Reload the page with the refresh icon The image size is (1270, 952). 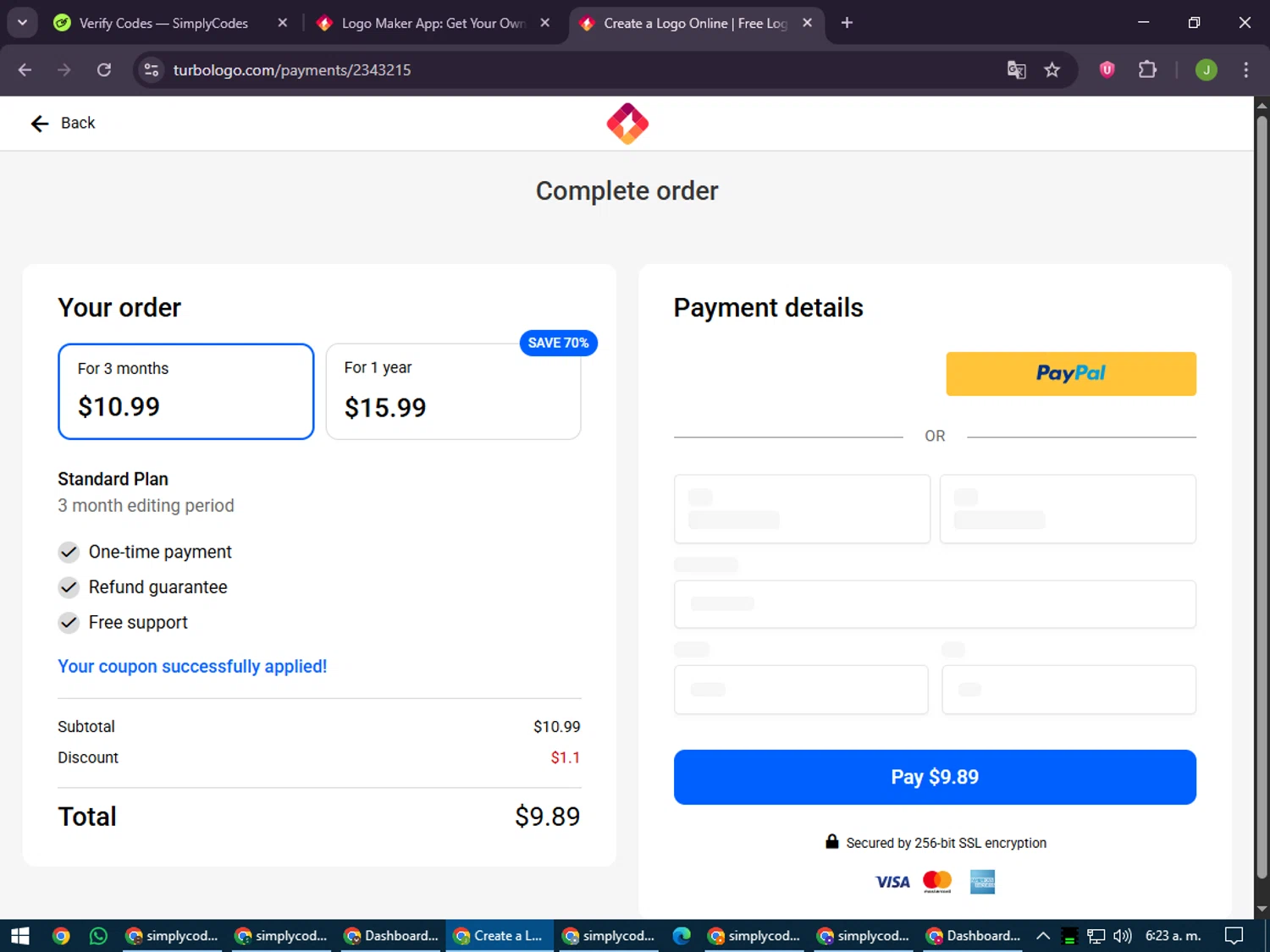coord(104,70)
